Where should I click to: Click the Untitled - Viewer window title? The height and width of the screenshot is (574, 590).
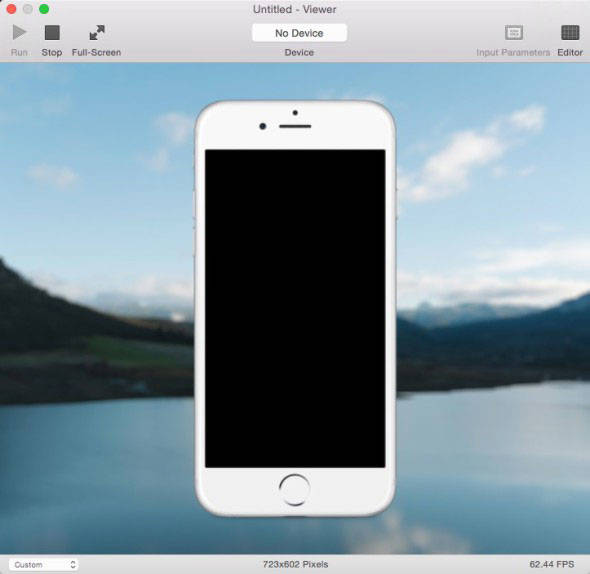pyautogui.click(x=295, y=9)
